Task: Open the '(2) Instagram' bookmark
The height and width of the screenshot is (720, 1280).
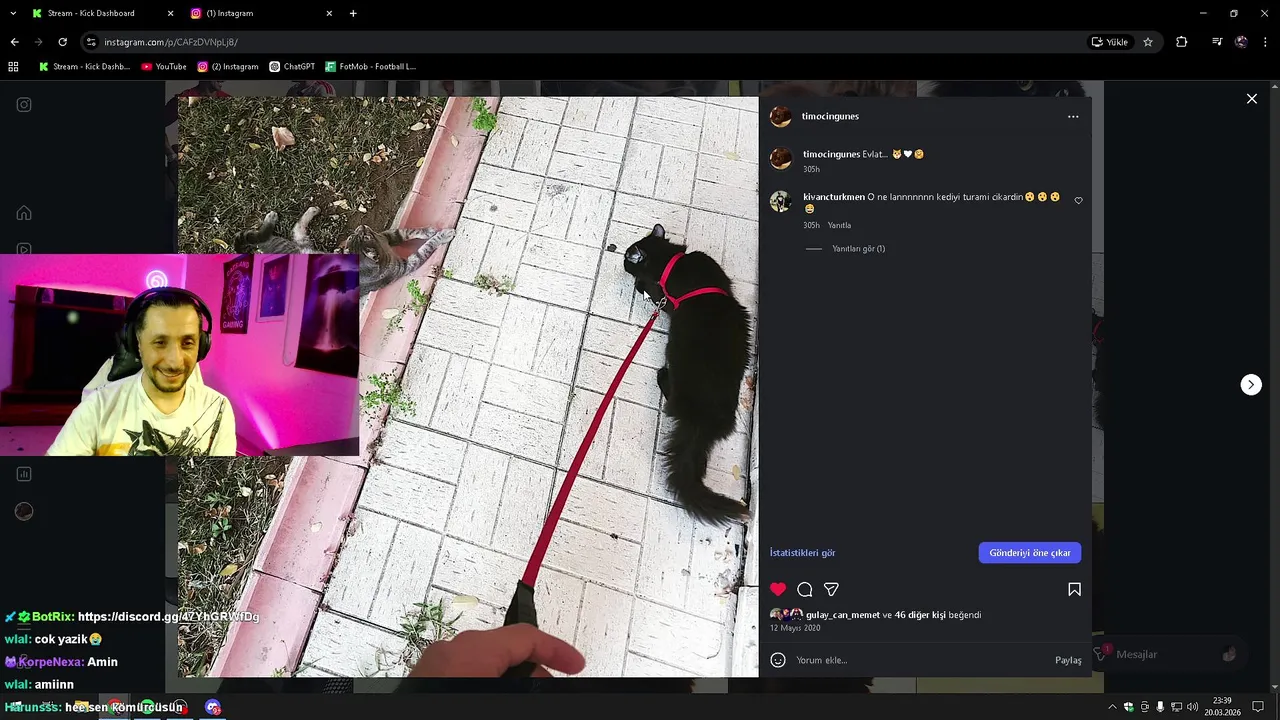Action: [228, 67]
